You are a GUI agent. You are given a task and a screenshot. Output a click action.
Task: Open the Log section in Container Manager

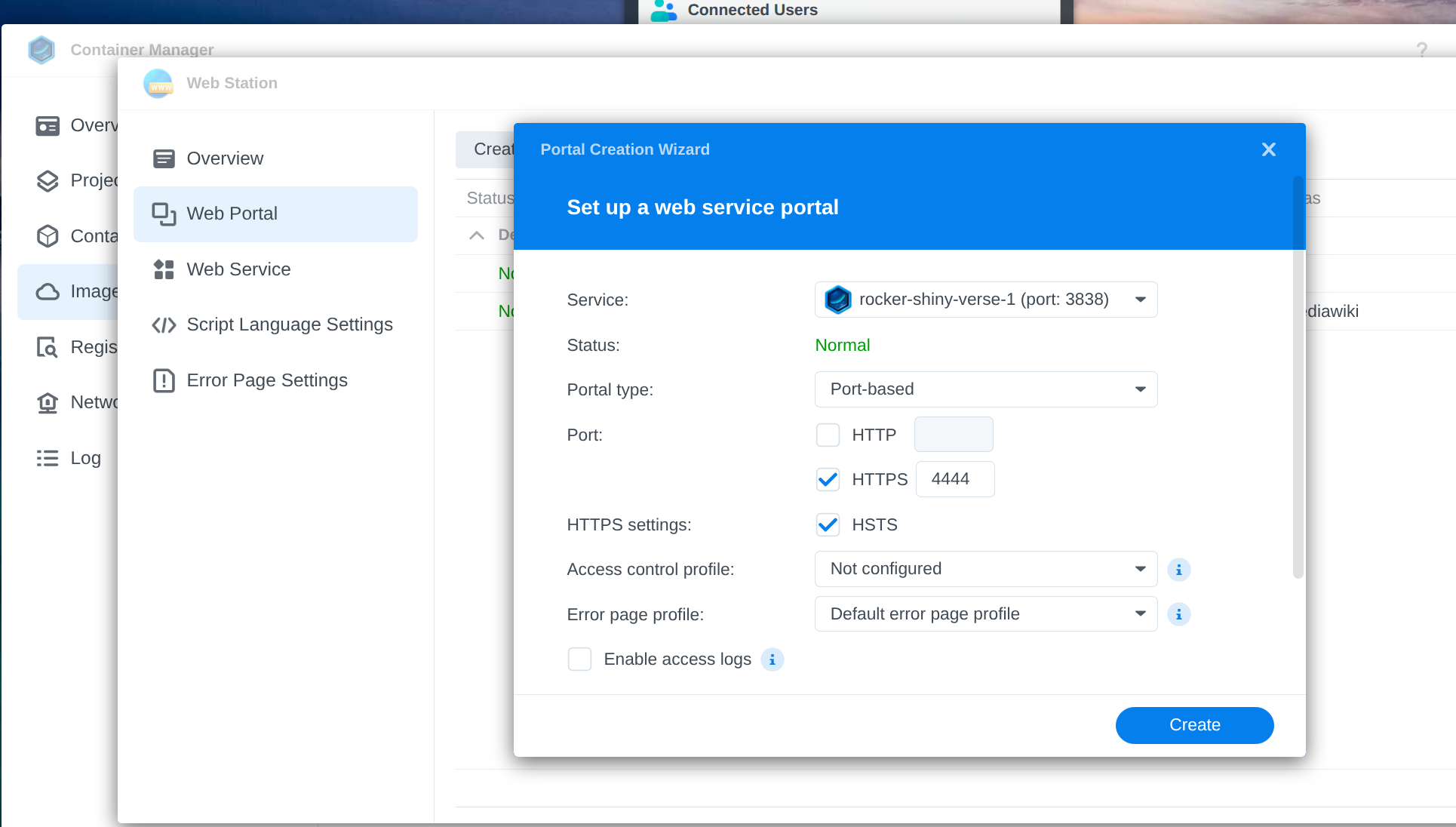[48, 458]
